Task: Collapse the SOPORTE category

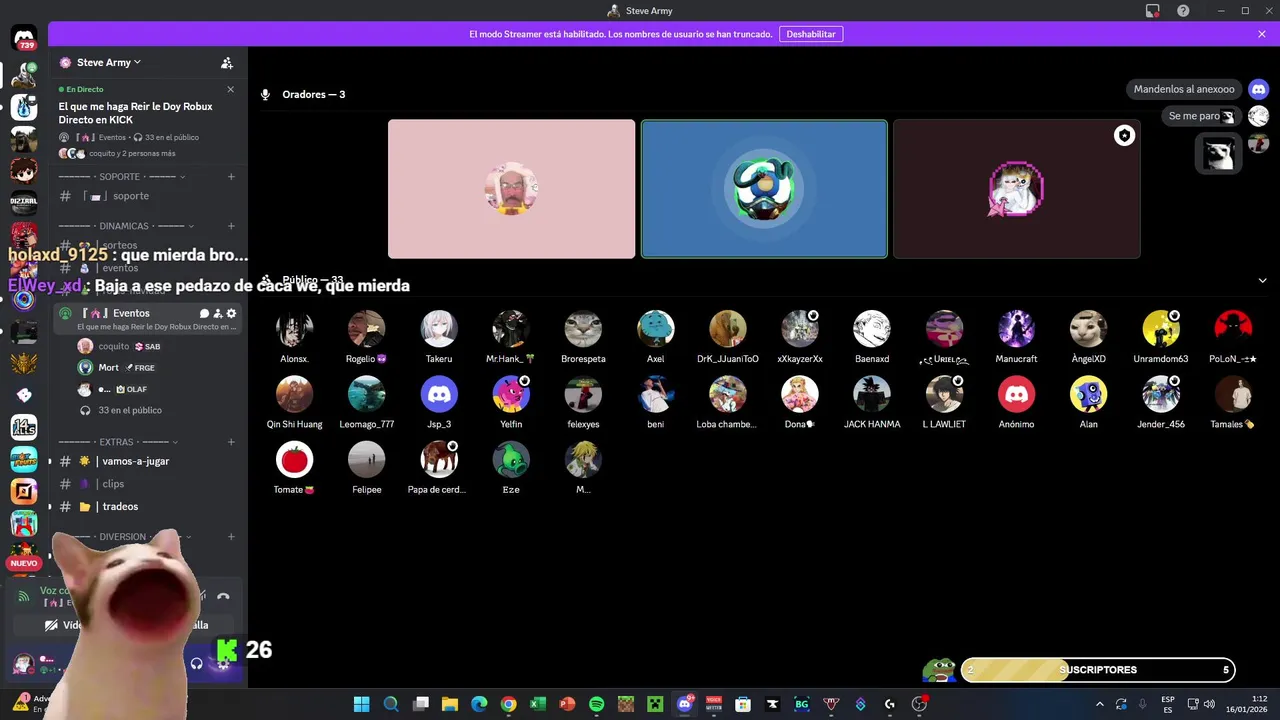Action: (125, 177)
